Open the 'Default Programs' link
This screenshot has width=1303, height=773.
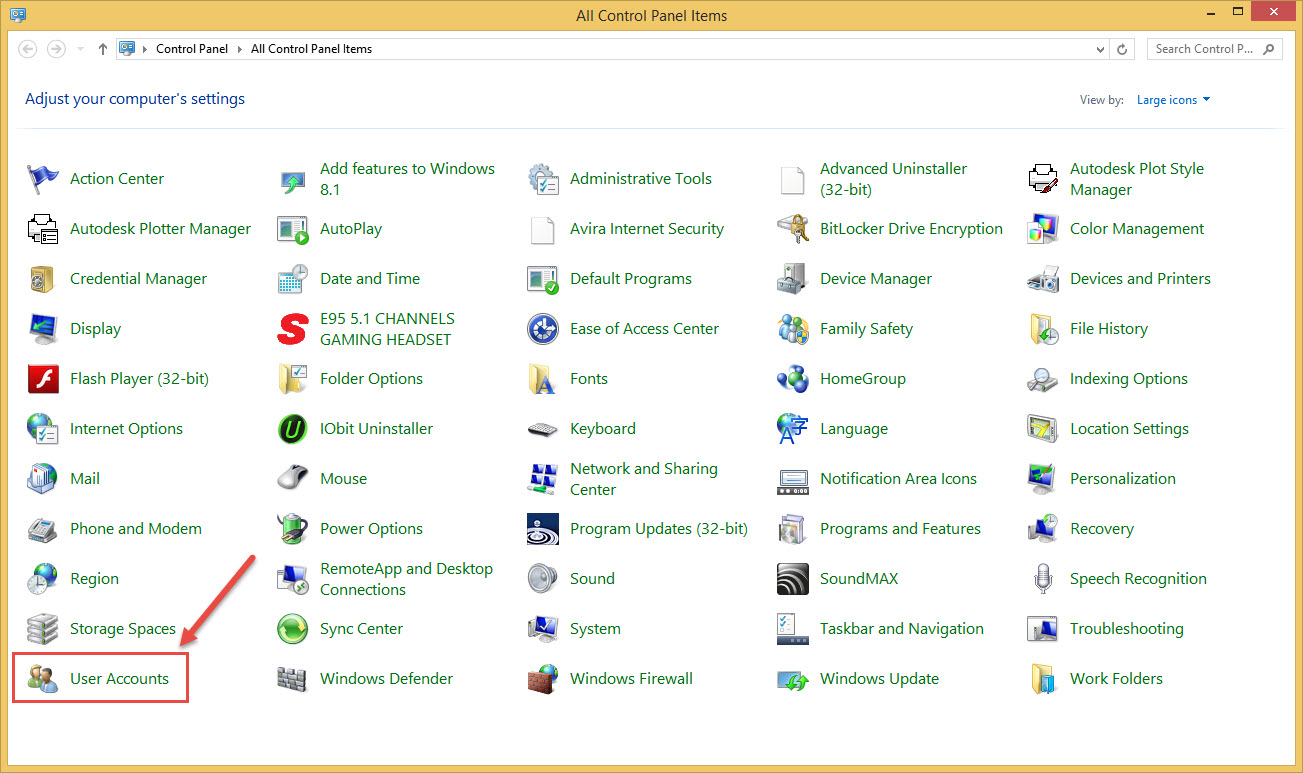[631, 279]
